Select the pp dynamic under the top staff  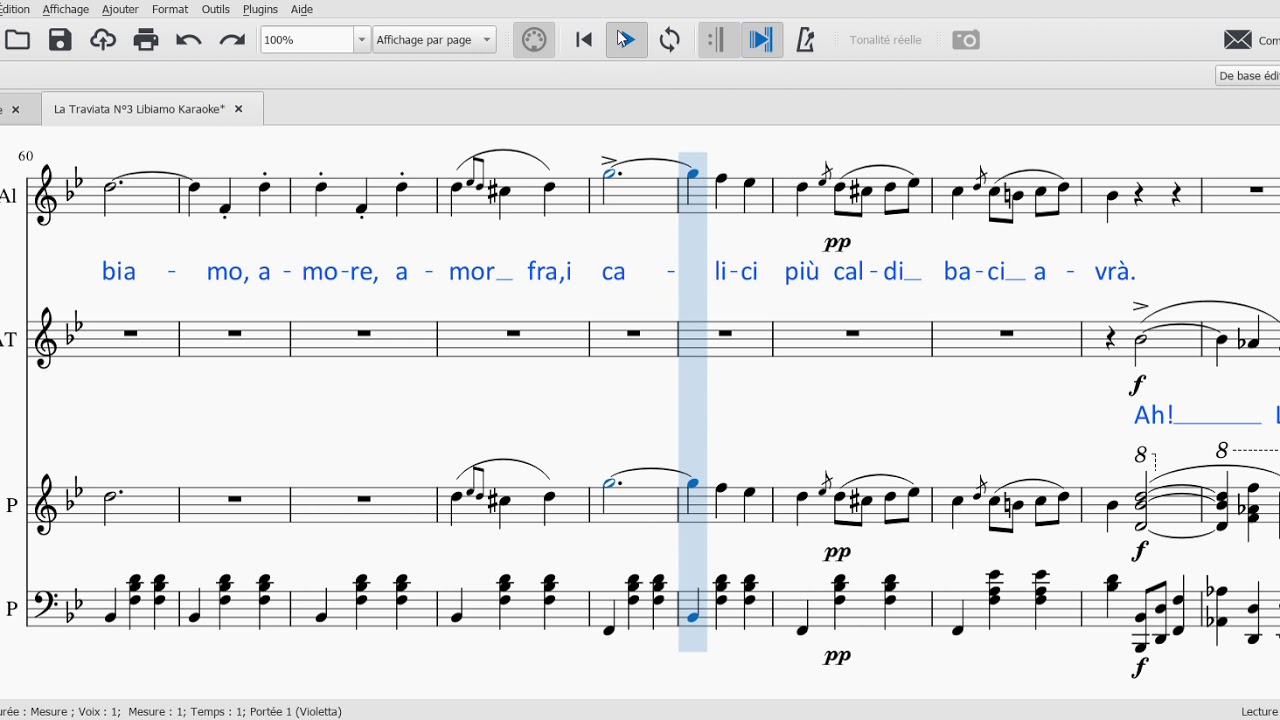pos(838,243)
